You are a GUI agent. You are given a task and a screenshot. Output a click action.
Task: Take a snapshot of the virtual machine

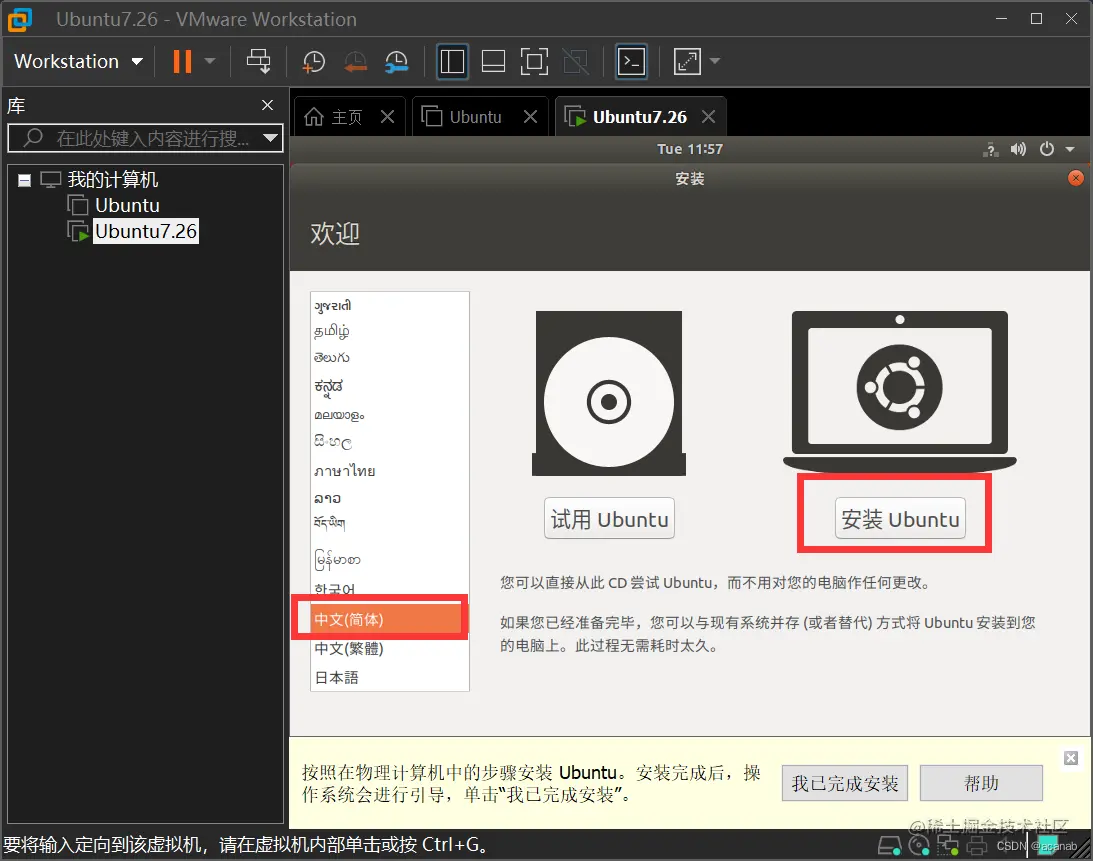coord(314,61)
